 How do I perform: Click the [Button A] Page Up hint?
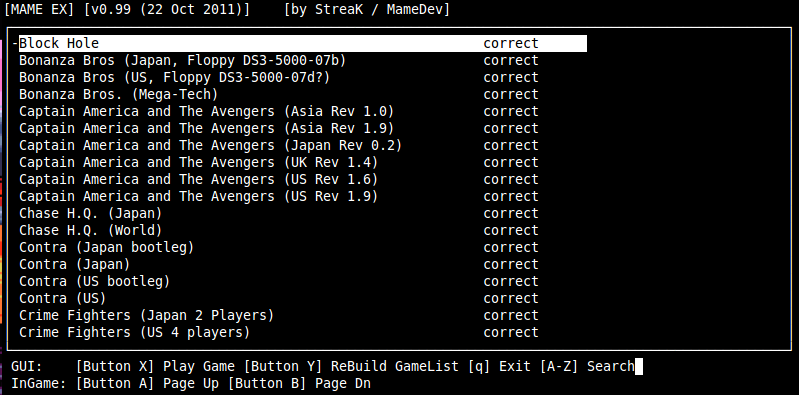[148, 383]
